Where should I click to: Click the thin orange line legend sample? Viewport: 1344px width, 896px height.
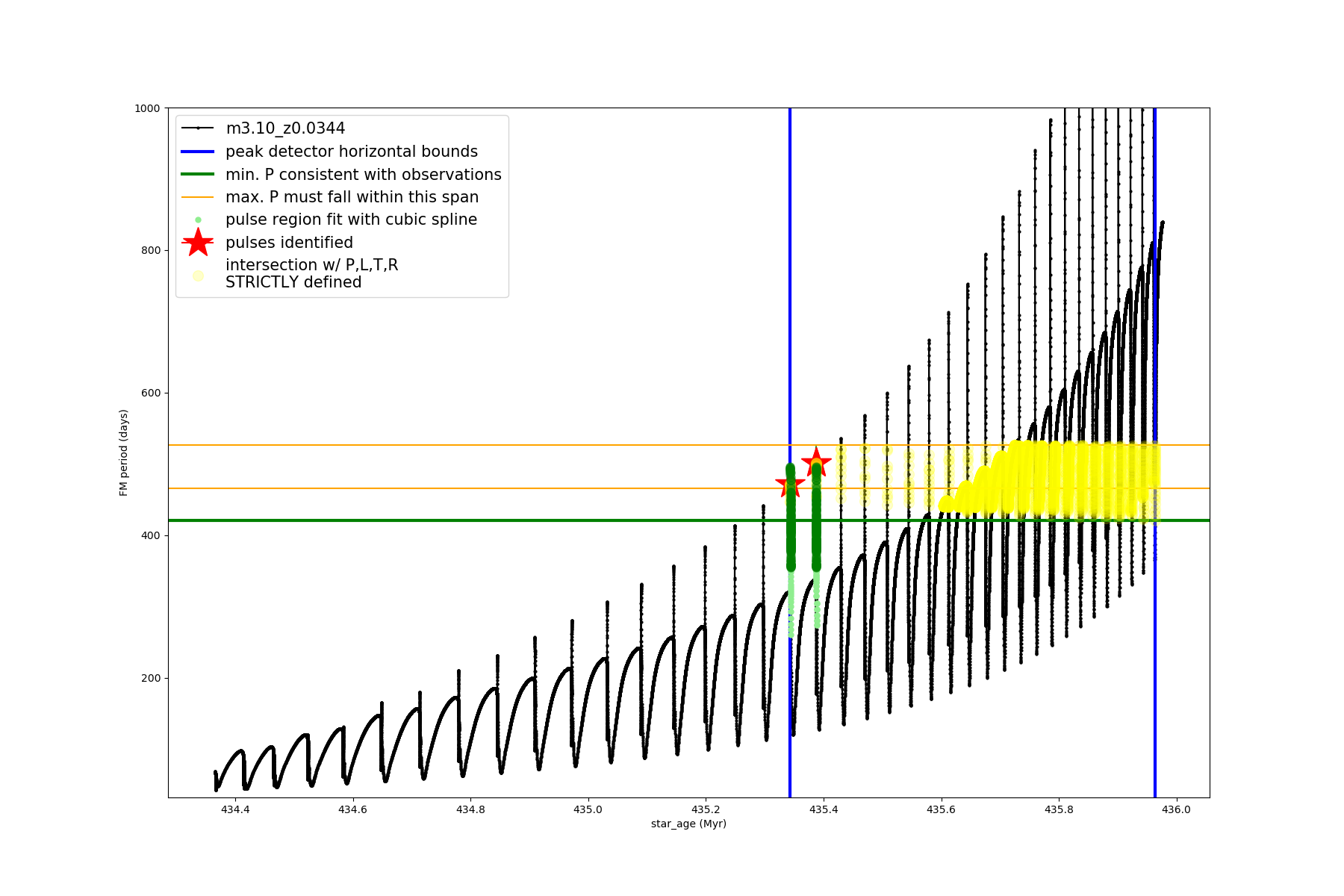click(198, 197)
